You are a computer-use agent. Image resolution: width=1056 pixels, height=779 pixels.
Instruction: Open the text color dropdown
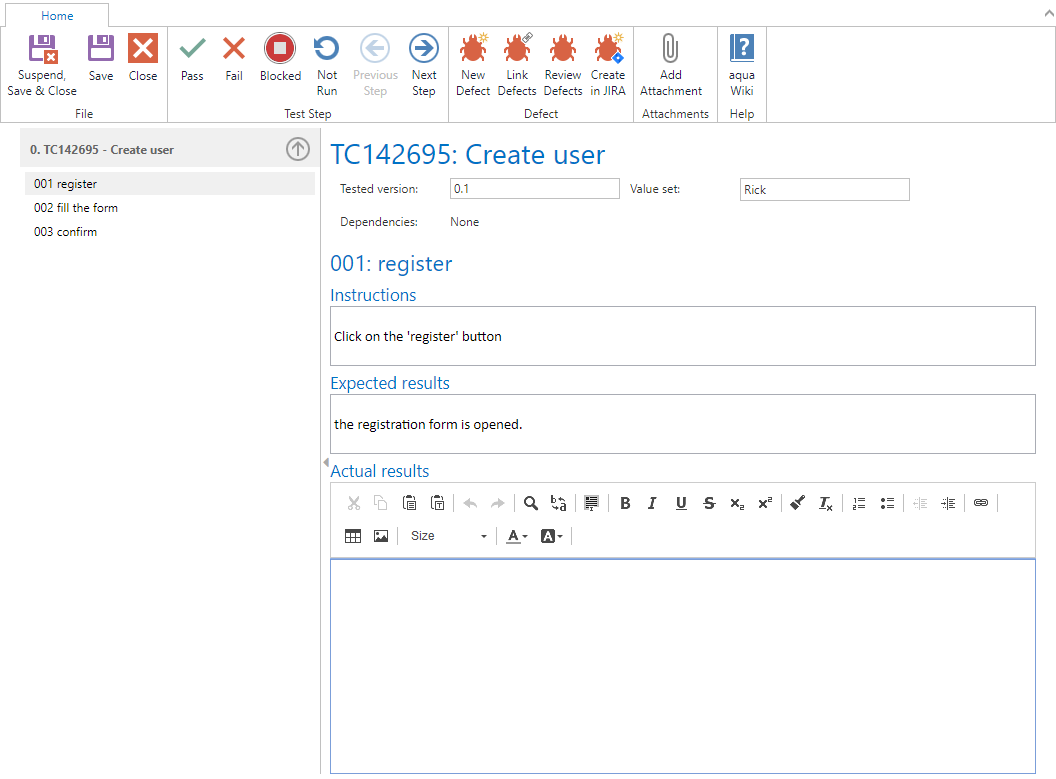click(x=517, y=536)
